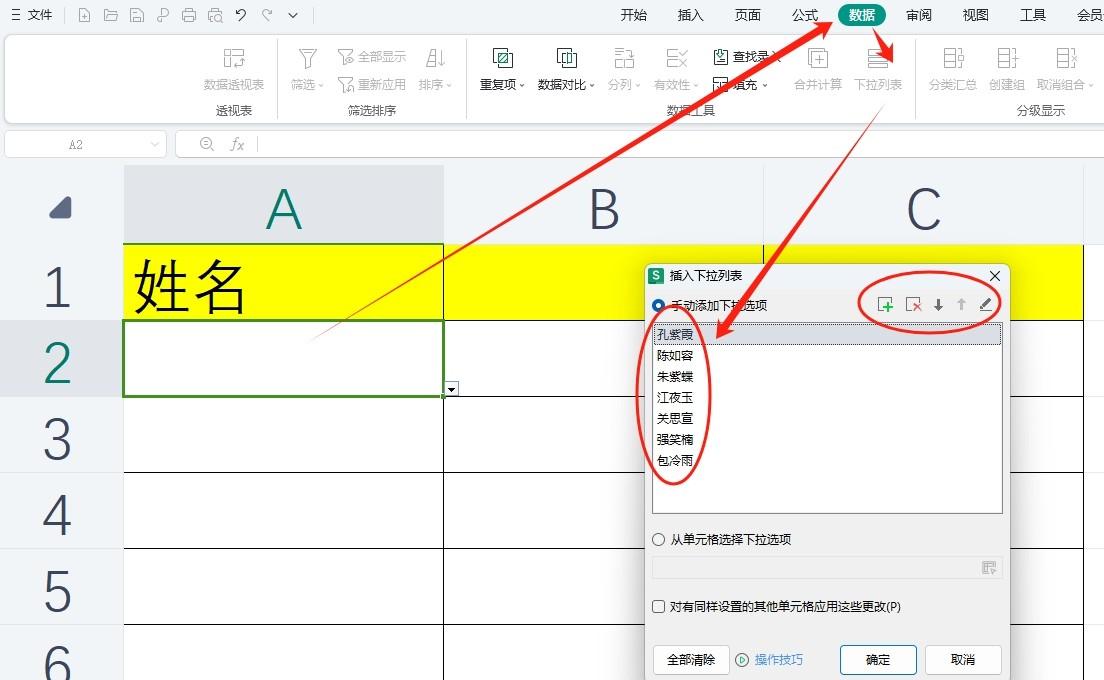Confirm with the 确定 button
This screenshot has width=1104, height=680.
coord(878,660)
